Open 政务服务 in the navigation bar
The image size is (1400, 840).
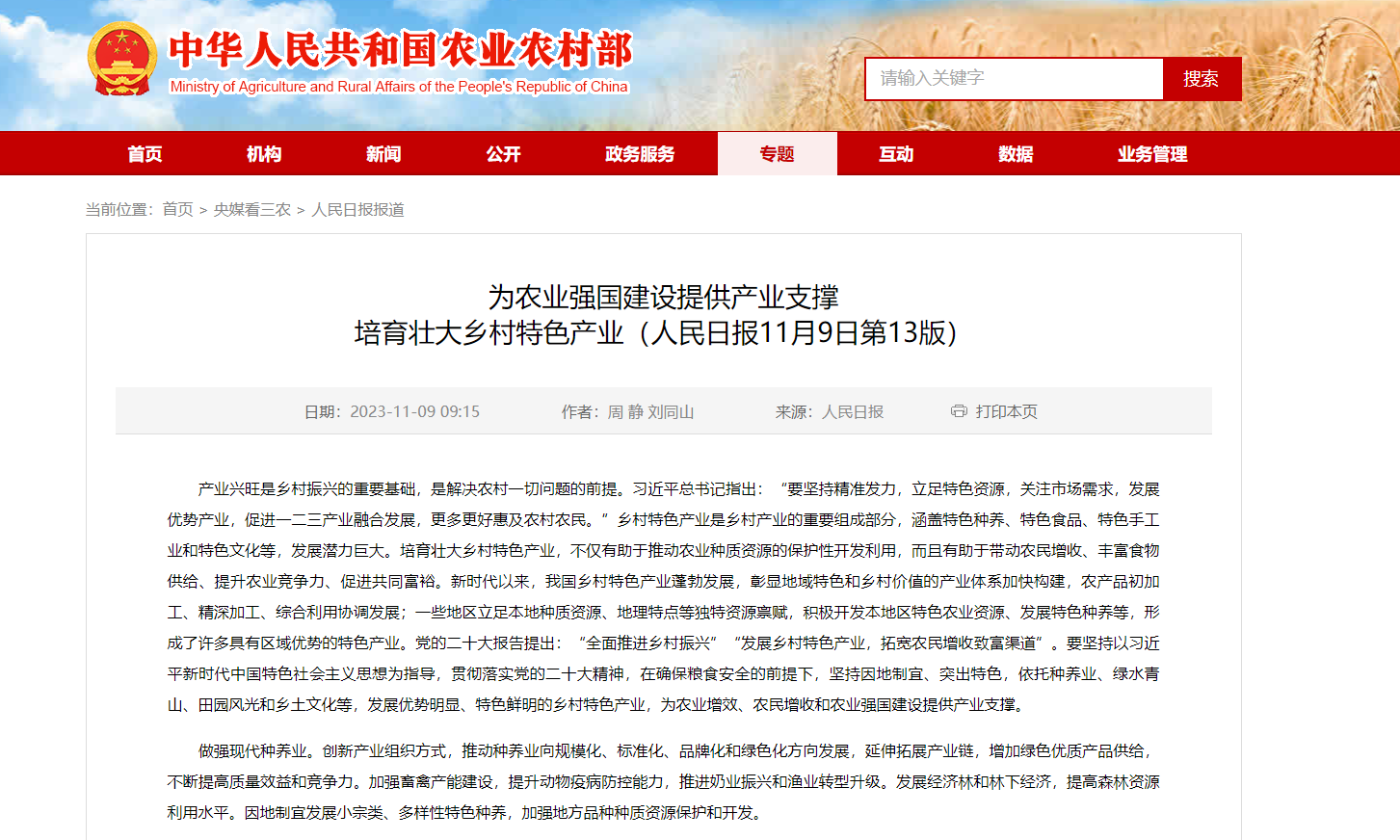coord(640,154)
